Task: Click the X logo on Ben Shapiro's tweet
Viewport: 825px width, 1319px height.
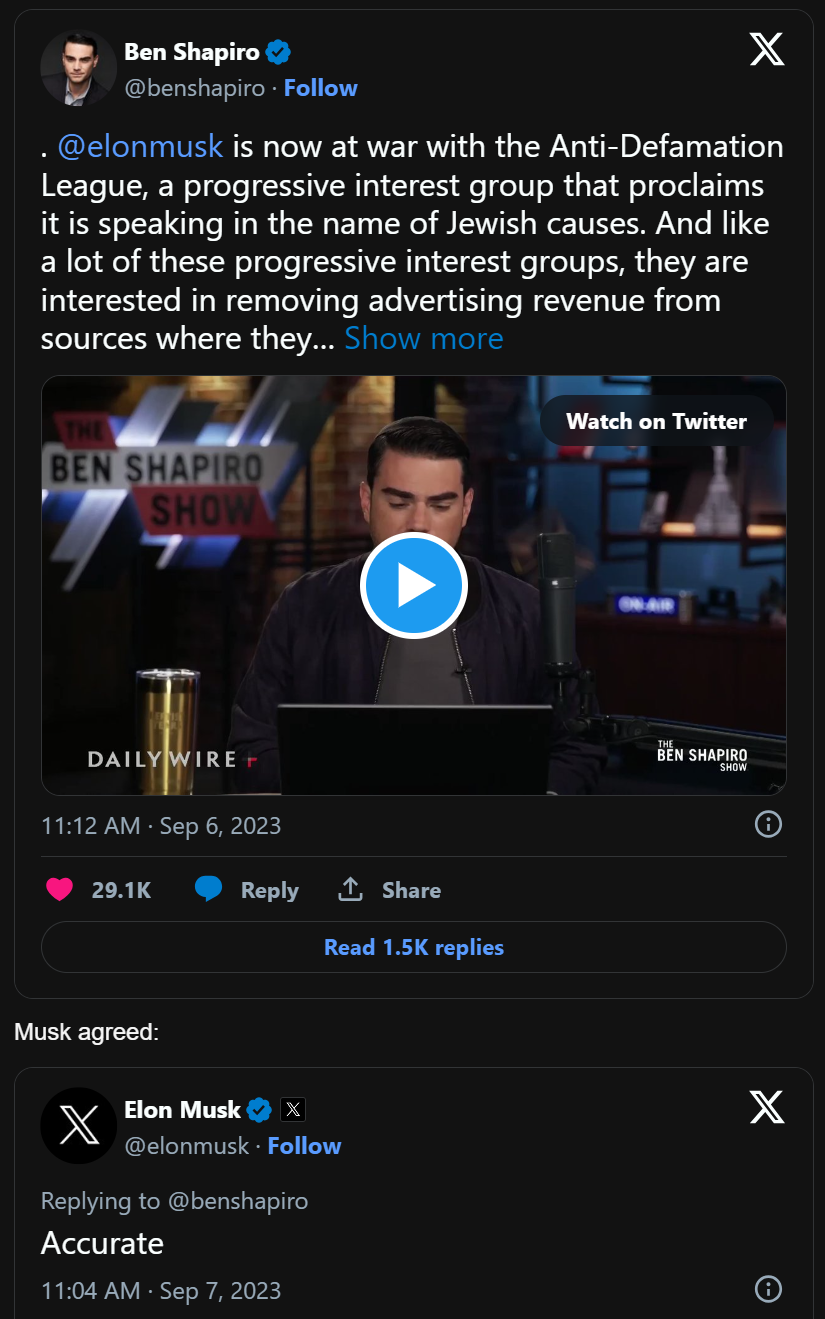Action: [767, 49]
